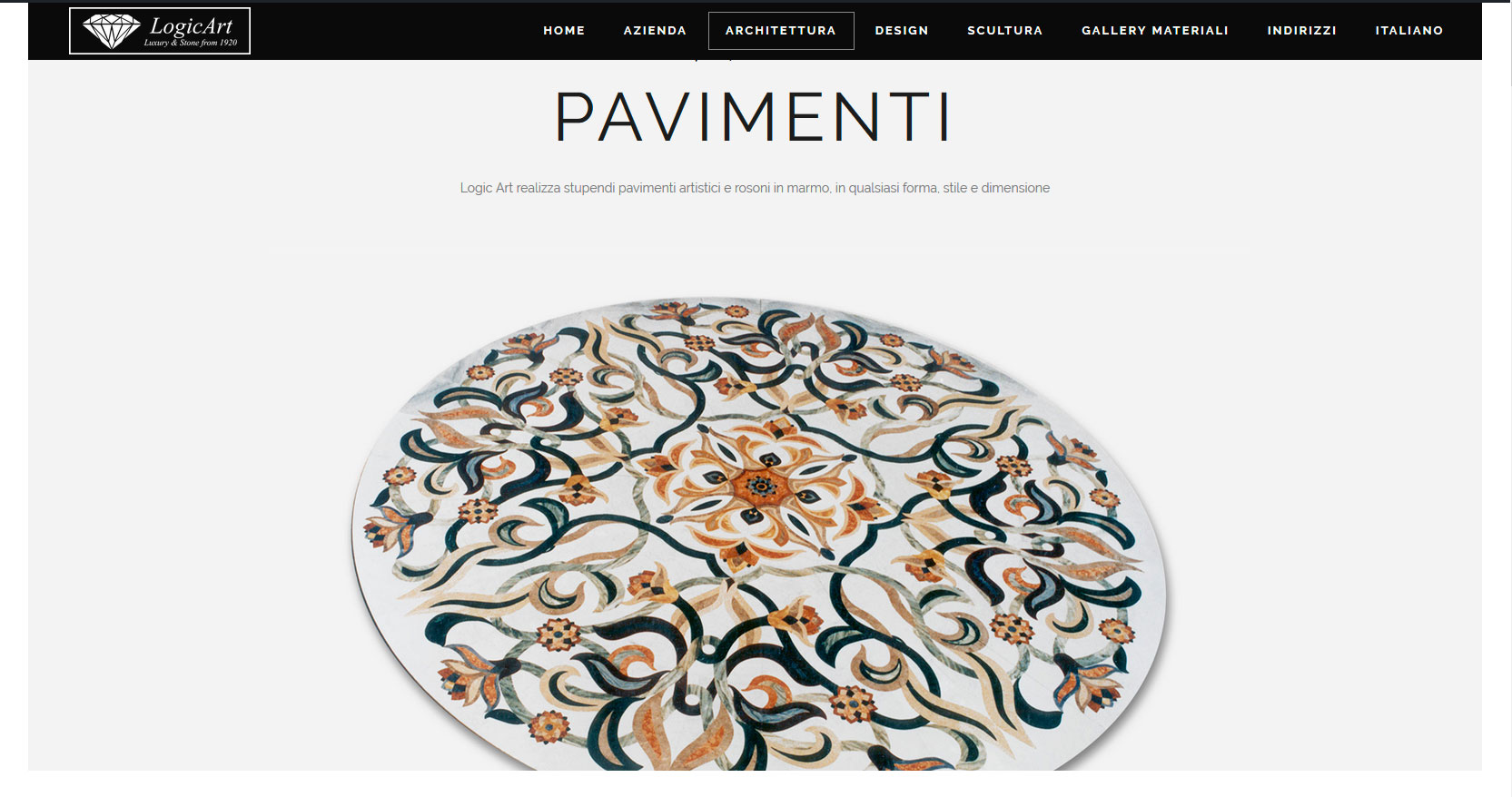Open the ITALIANO language selector

click(1409, 31)
